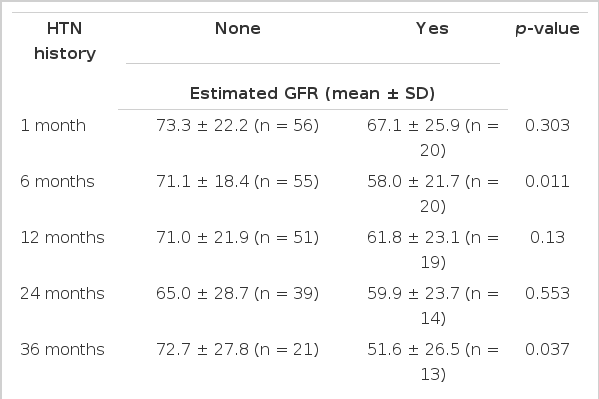This screenshot has width=599, height=399.
Task: Click the p-value 0.553
Action: 547,294
